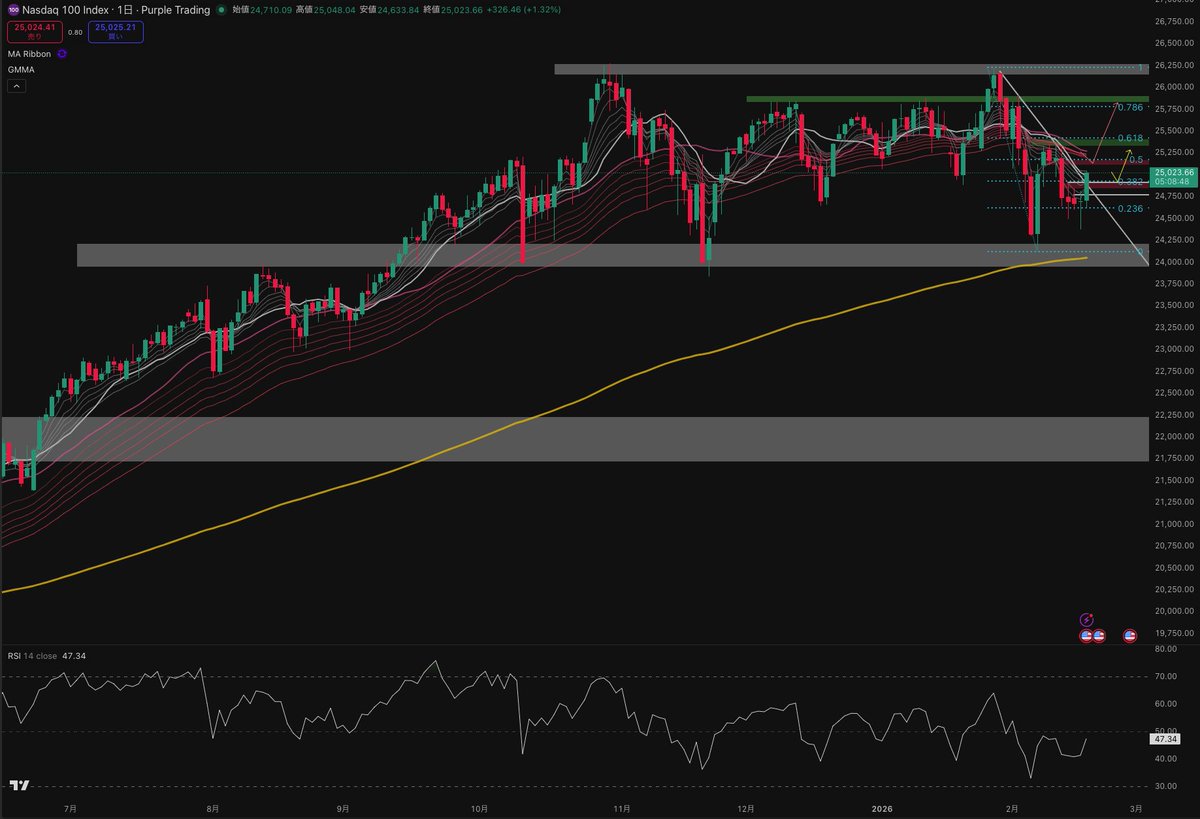
Task: Open the purple lightning event icon
Action: [1087, 620]
